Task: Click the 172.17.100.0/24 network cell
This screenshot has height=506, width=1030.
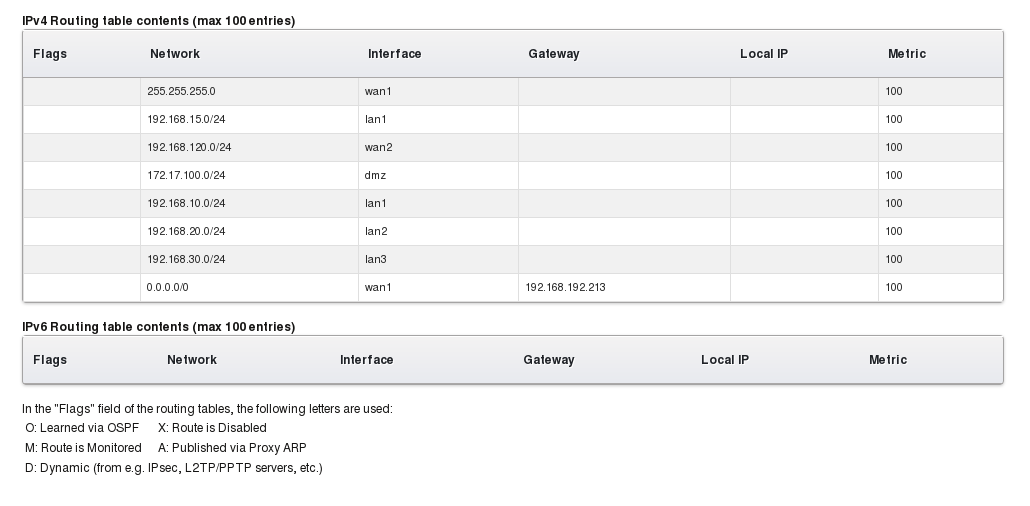Action: click(x=186, y=176)
